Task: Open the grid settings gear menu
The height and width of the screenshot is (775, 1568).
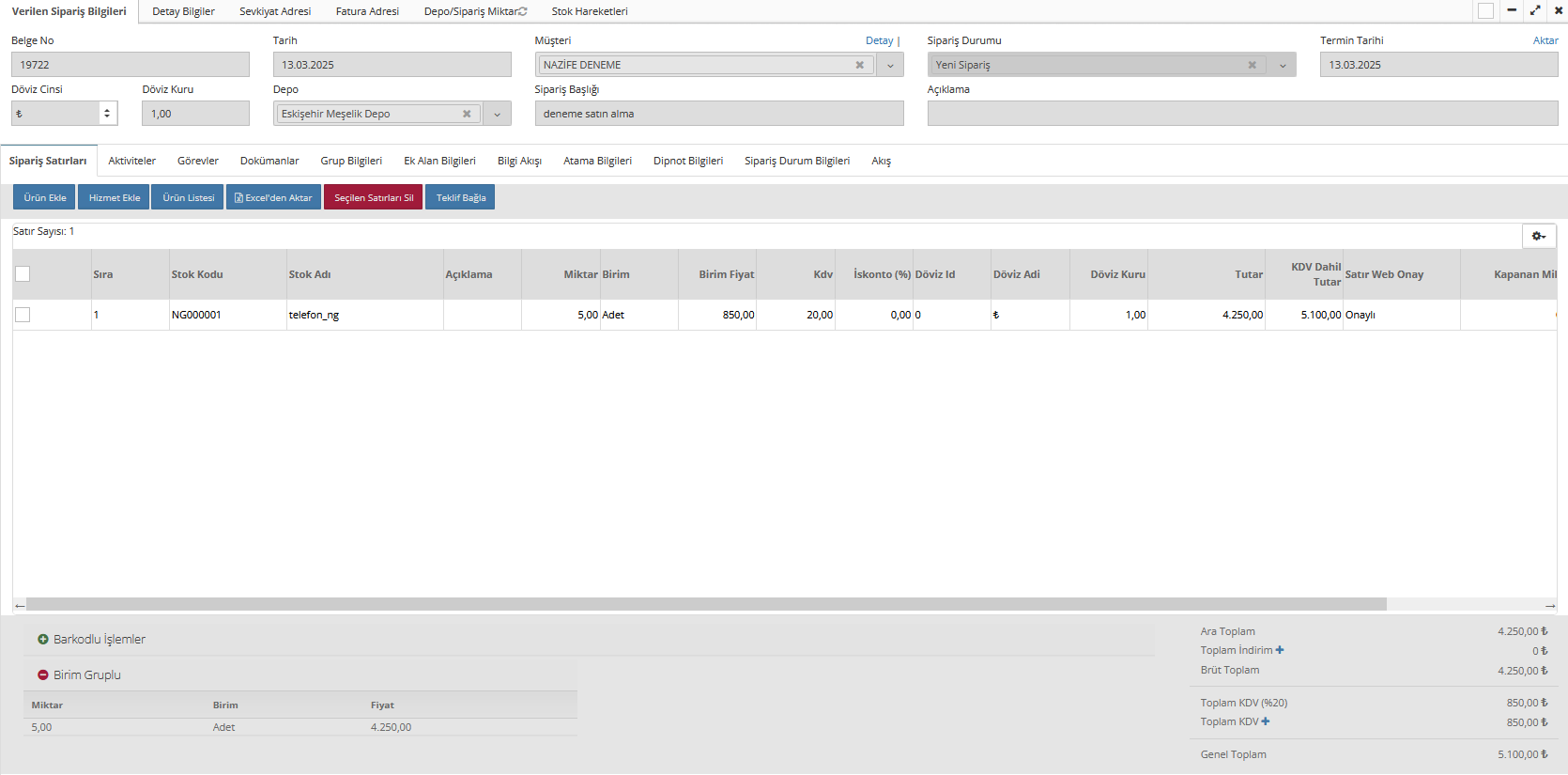Action: click(1538, 236)
